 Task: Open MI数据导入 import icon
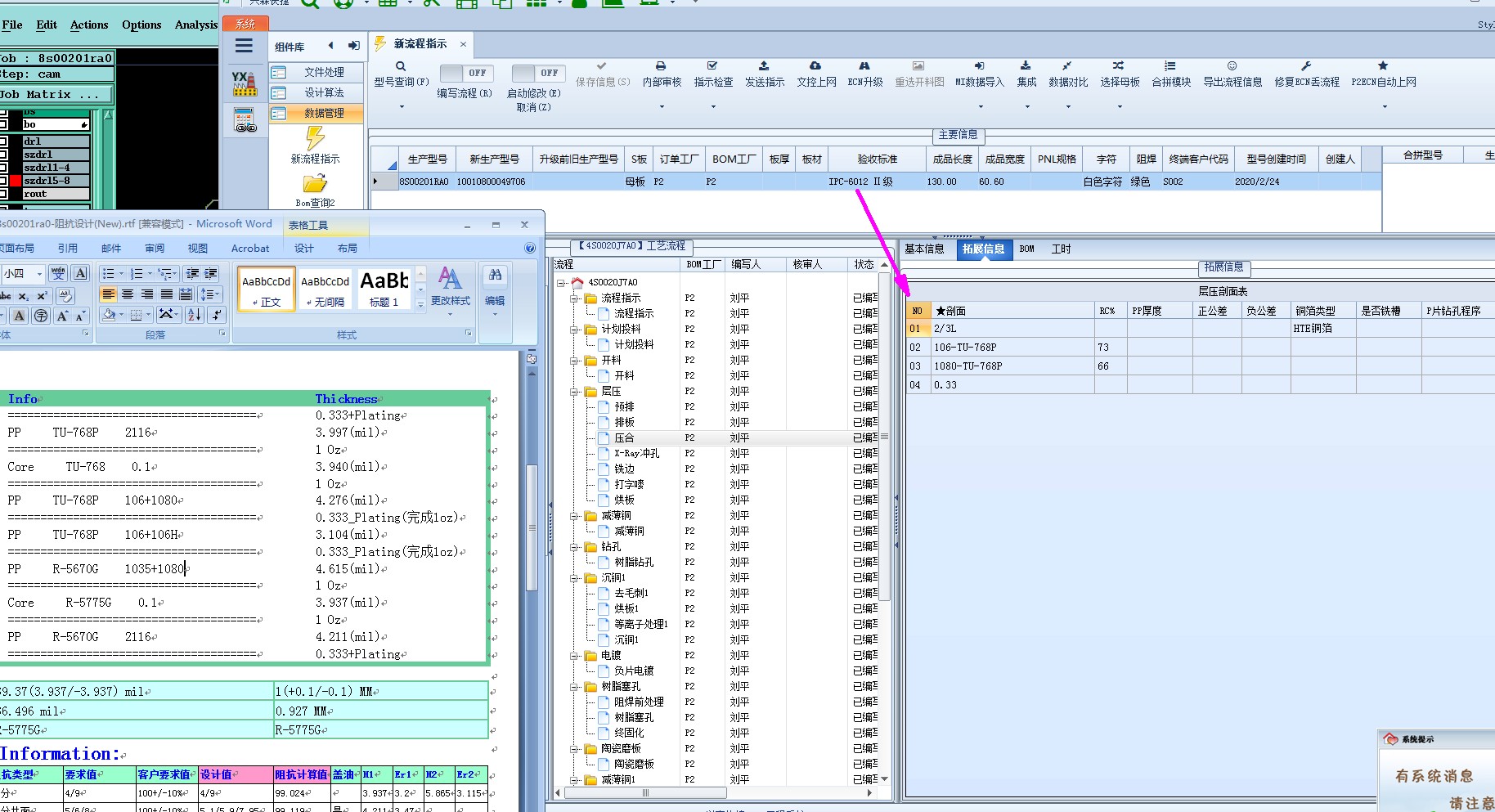[x=979, y=65]
